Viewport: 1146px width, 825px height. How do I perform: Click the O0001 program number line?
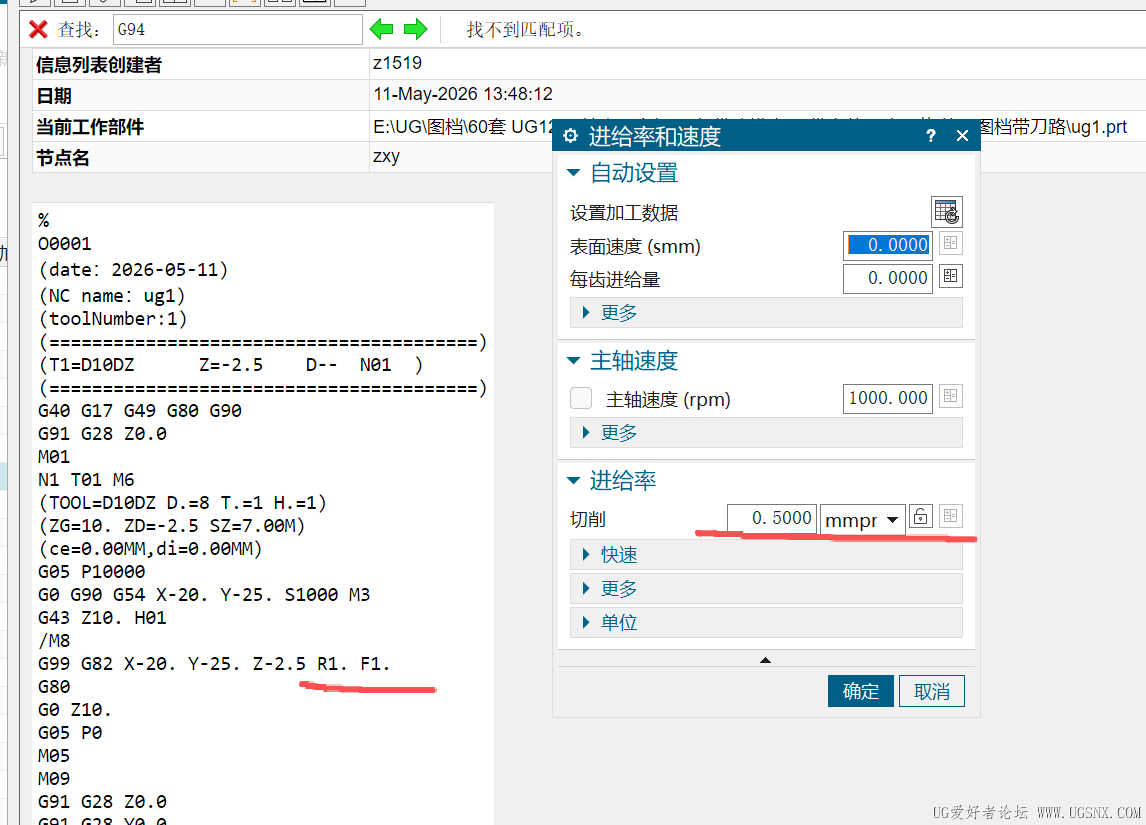[x=64, y=243]
